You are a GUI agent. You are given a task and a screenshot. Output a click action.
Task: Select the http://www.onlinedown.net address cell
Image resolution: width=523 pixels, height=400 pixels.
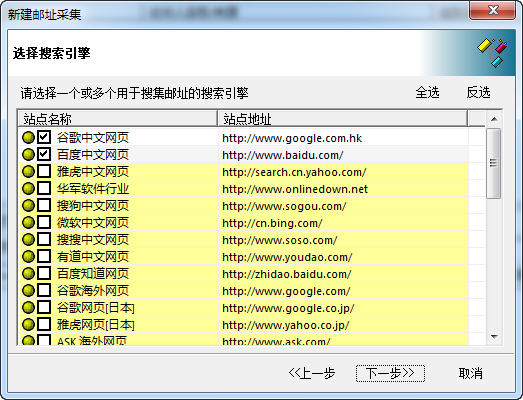click(x=343, y=189)
